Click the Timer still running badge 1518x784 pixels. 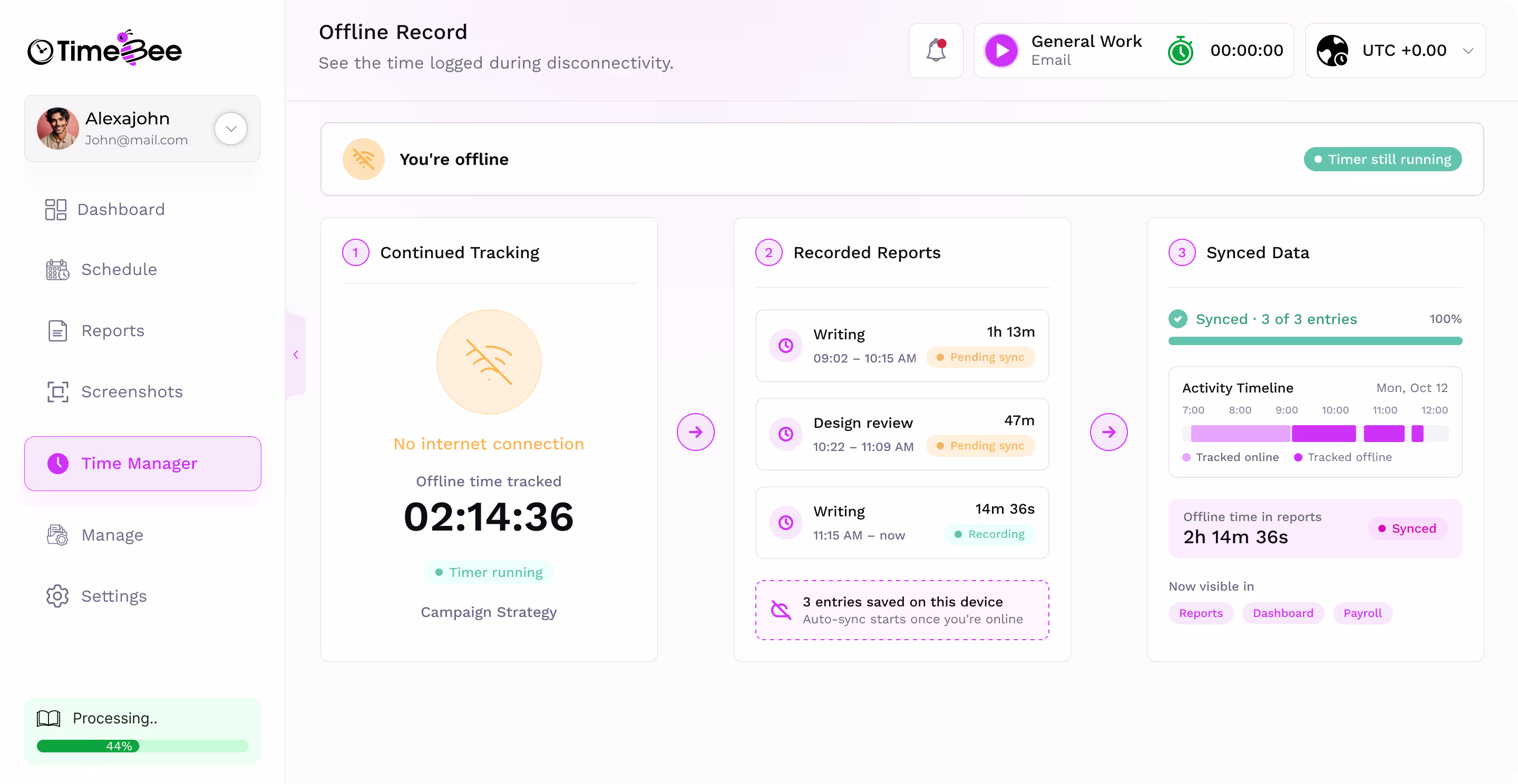pyautogui.click(x=1383, y=159)
